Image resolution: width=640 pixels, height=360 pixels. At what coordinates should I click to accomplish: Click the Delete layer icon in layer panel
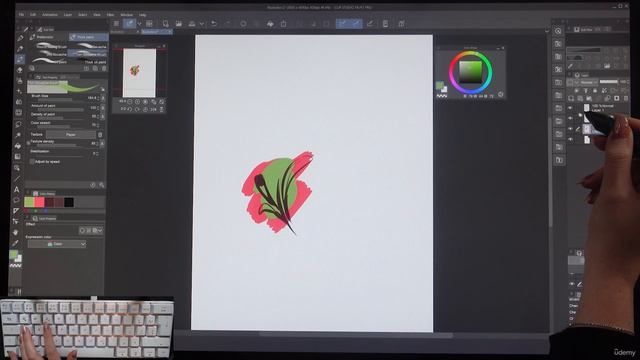(x=625, y=98)
